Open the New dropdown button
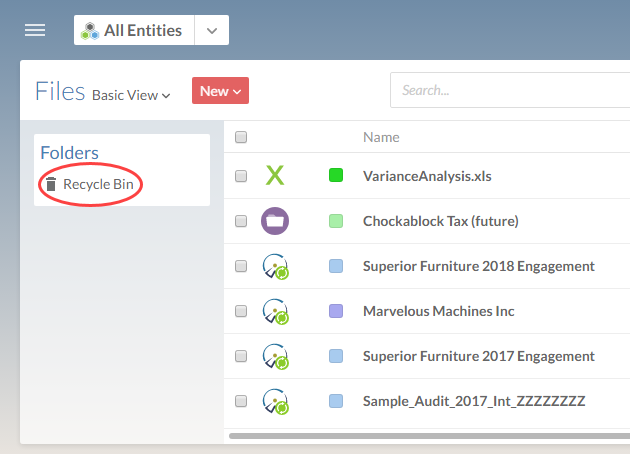630x454 pixels. coord(220,91)
